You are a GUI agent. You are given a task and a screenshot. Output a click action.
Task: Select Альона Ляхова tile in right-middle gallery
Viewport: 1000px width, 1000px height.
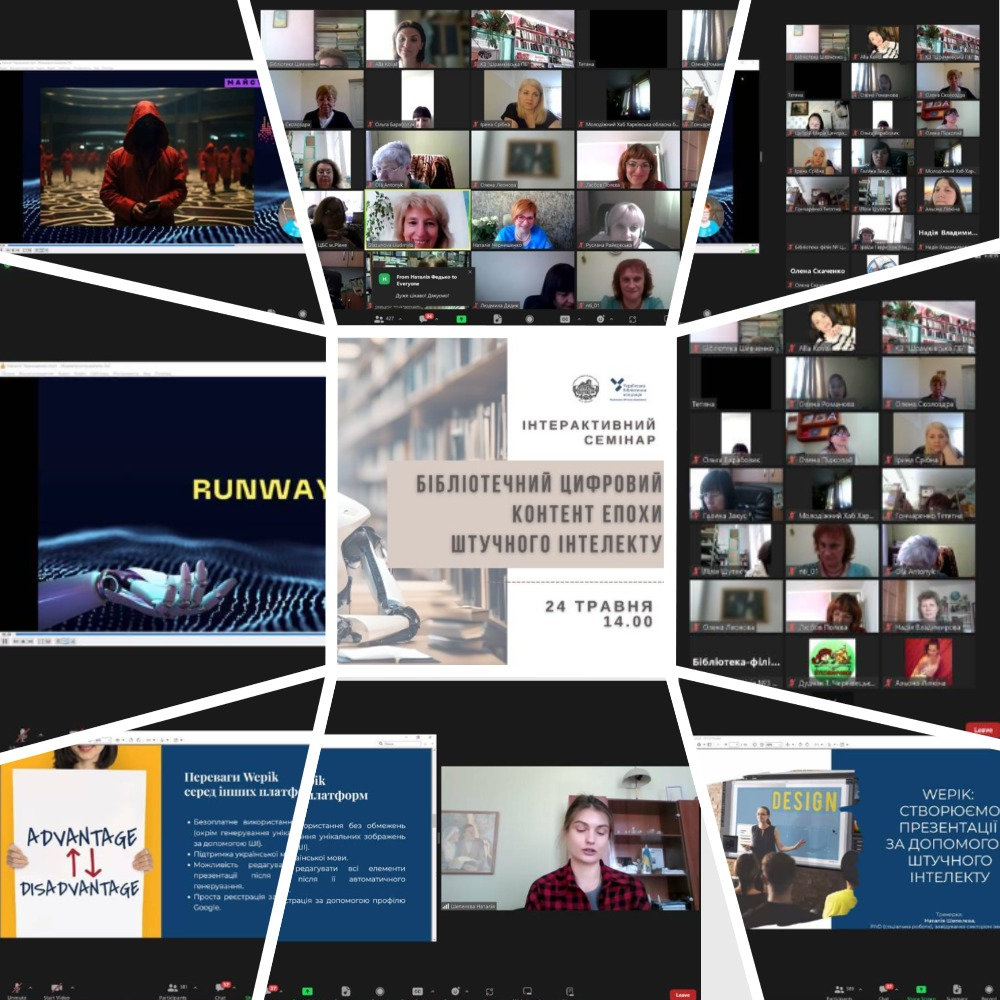929,663
